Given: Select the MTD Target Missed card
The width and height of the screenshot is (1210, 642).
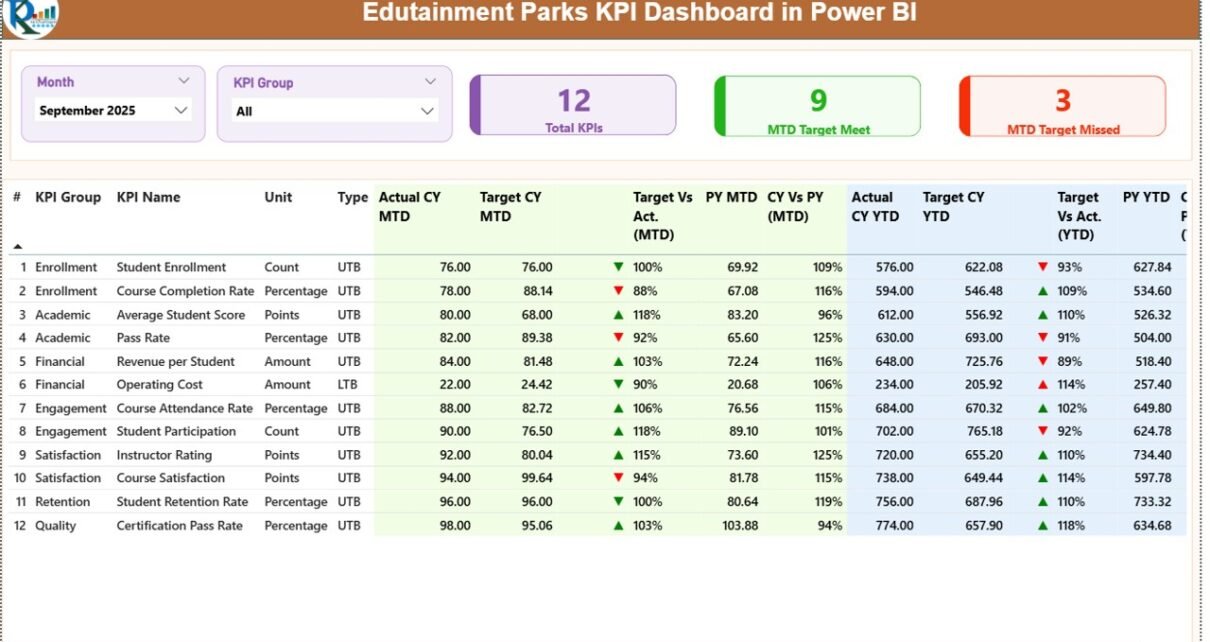Looking at the screenshot, I should [1063, 106].
